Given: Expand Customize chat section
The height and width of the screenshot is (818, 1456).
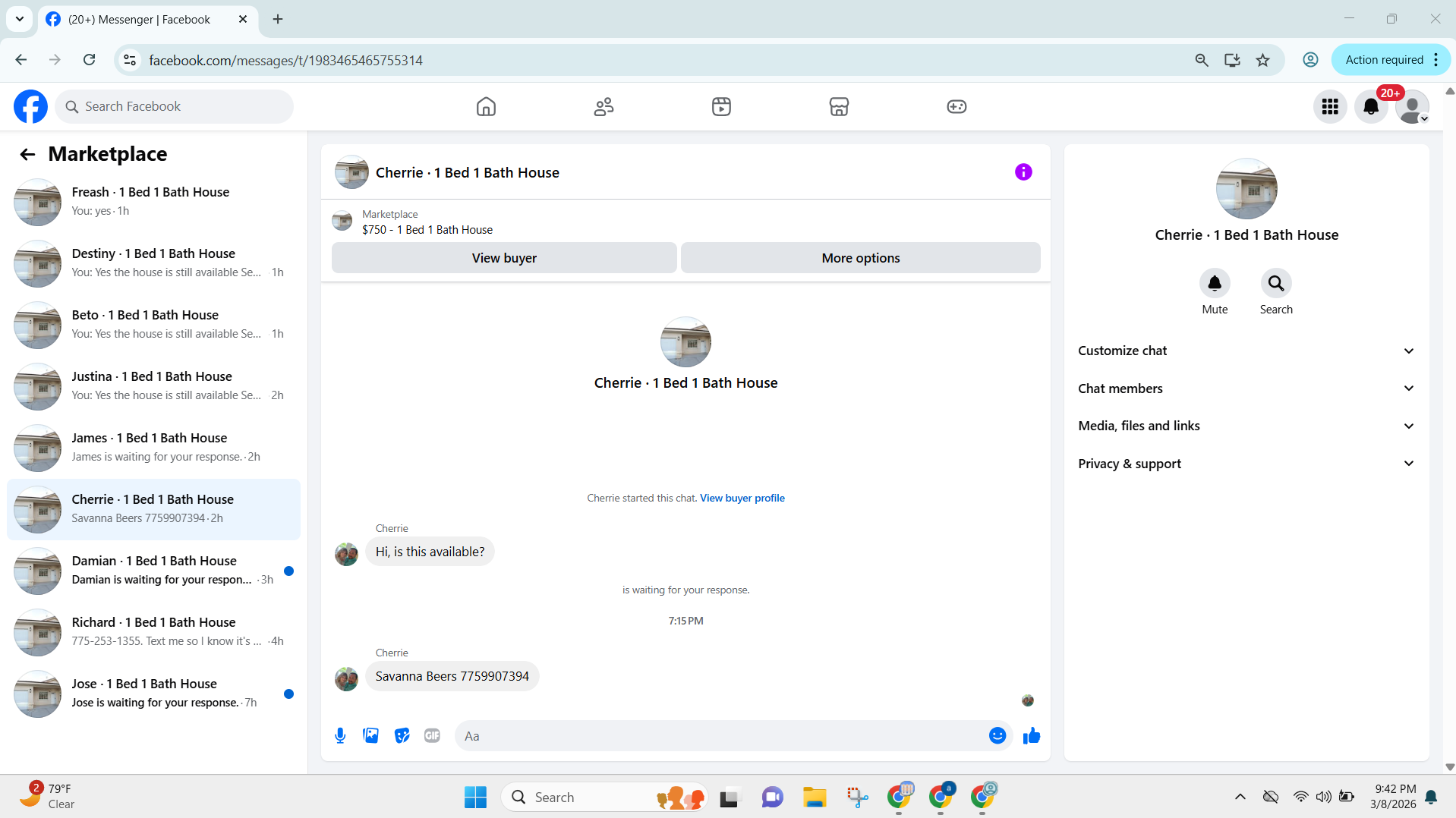Looking at the screenshot, I should tap(1246, 351).
